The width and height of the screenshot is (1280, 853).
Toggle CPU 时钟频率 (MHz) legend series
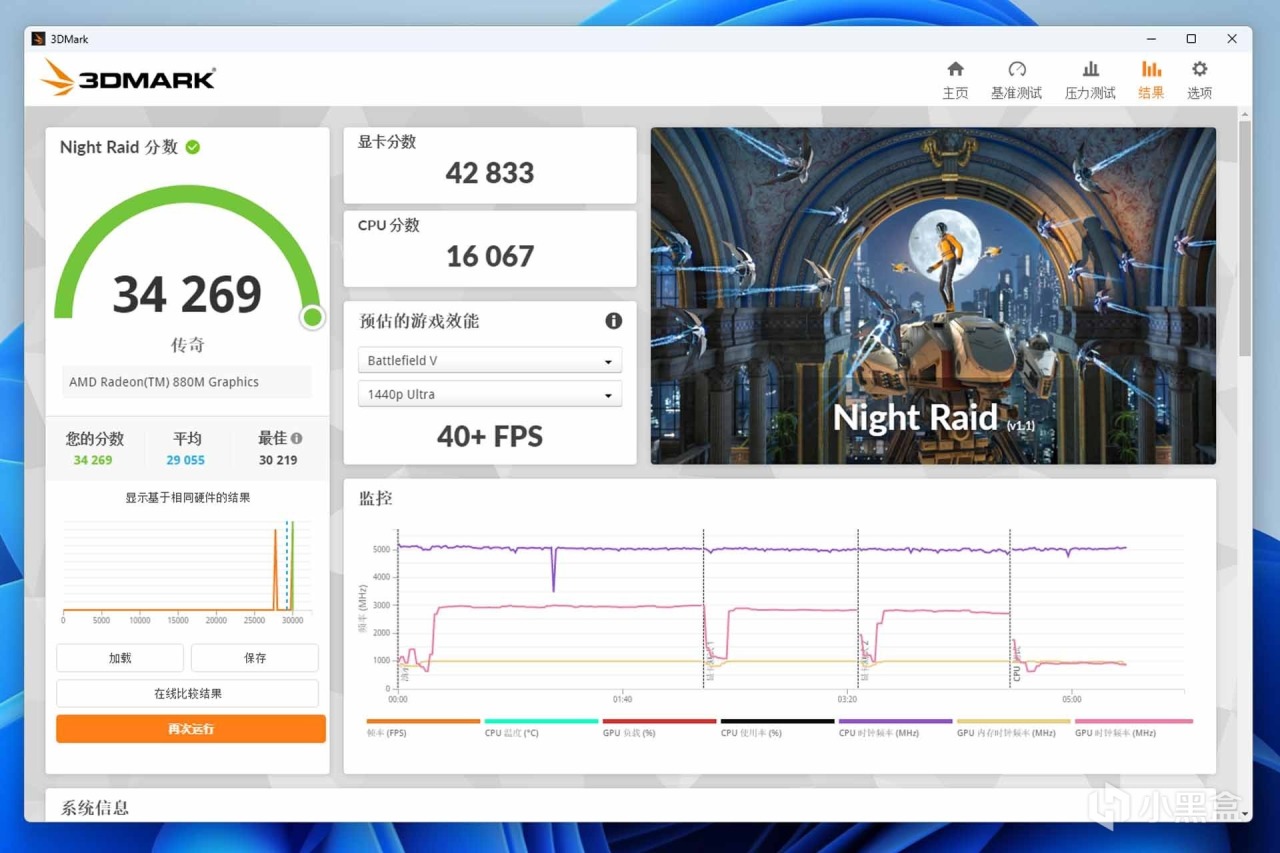pyautogui.click(x=895, y=728)
